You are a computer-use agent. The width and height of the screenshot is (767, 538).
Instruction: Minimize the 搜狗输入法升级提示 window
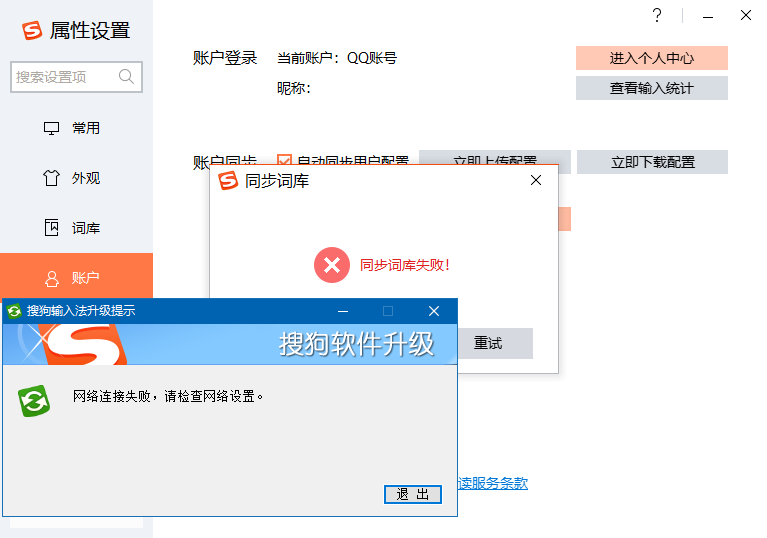[343, 311]
